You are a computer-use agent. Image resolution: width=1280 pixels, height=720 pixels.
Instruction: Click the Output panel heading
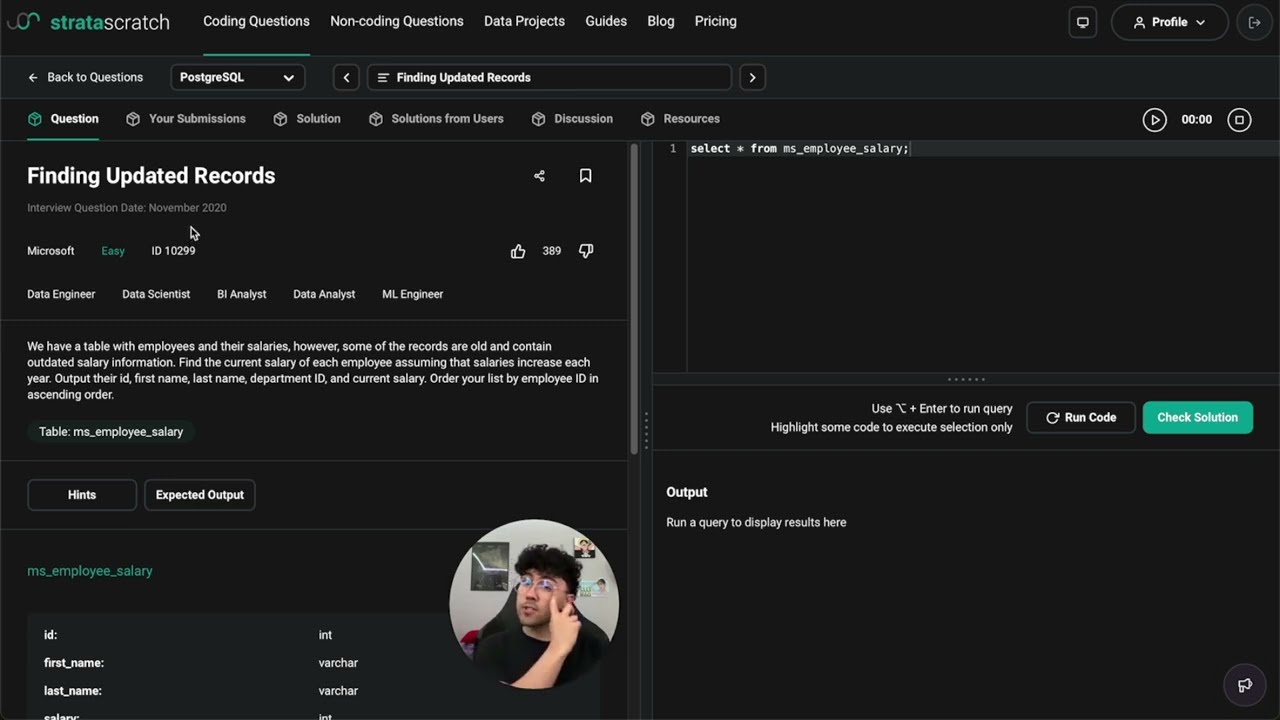click(x=687, y=492)
